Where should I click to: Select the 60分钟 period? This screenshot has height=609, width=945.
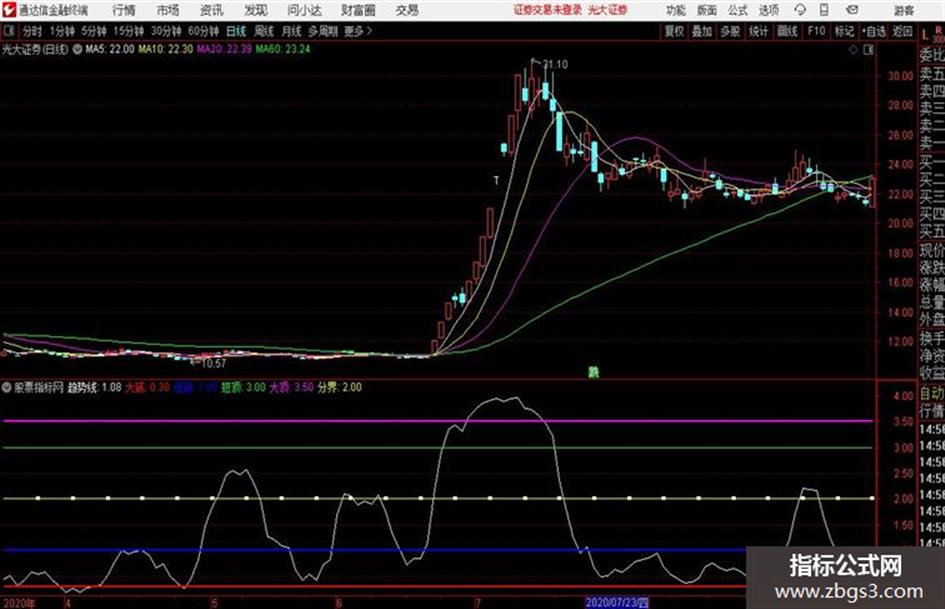204,31
